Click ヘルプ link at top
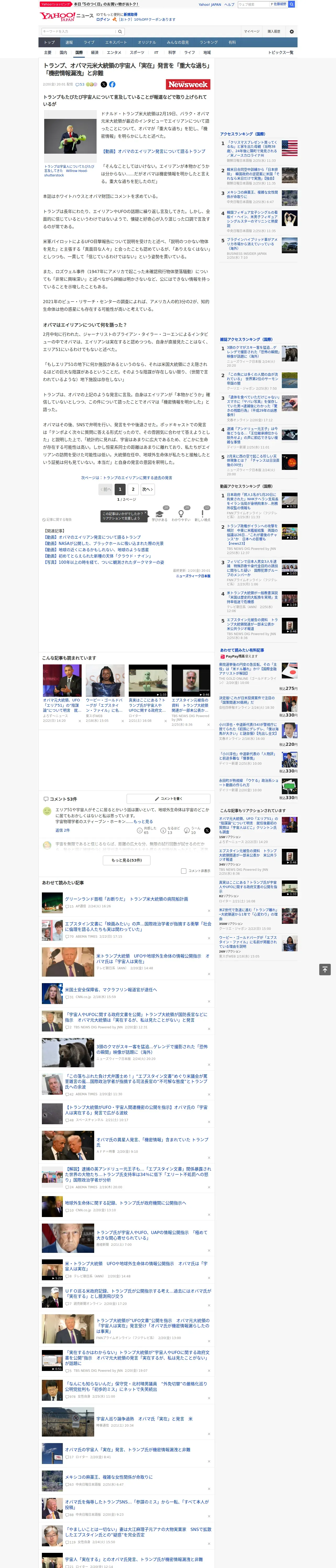The image size is (336, 1568). (229, 4)
